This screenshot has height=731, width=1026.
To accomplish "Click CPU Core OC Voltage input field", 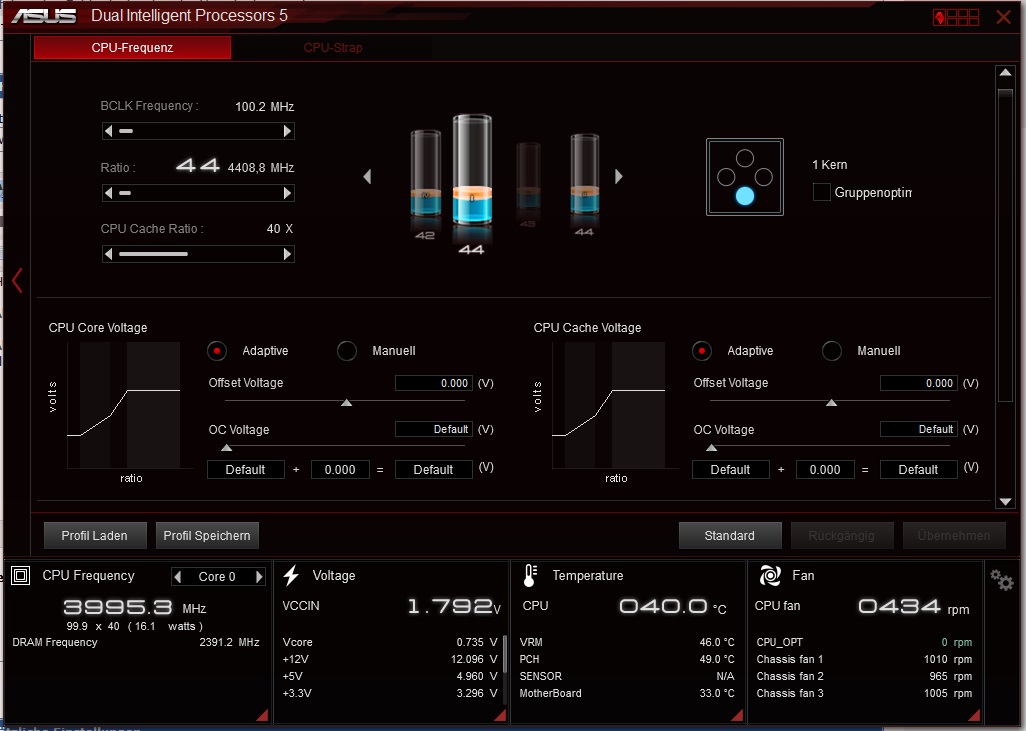I will click(434, 429).
